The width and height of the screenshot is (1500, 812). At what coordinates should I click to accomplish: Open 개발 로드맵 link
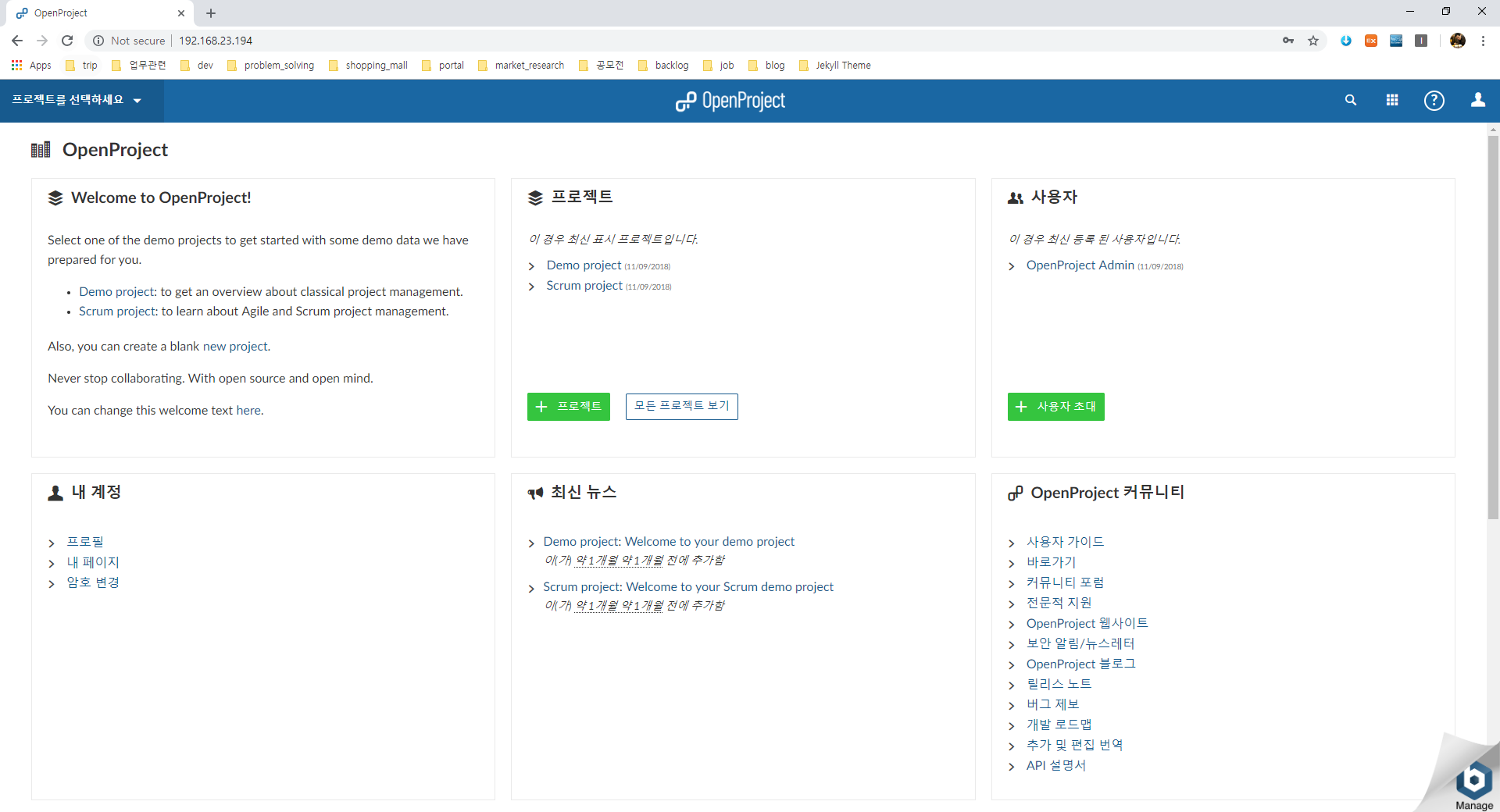click(1059, 725)
